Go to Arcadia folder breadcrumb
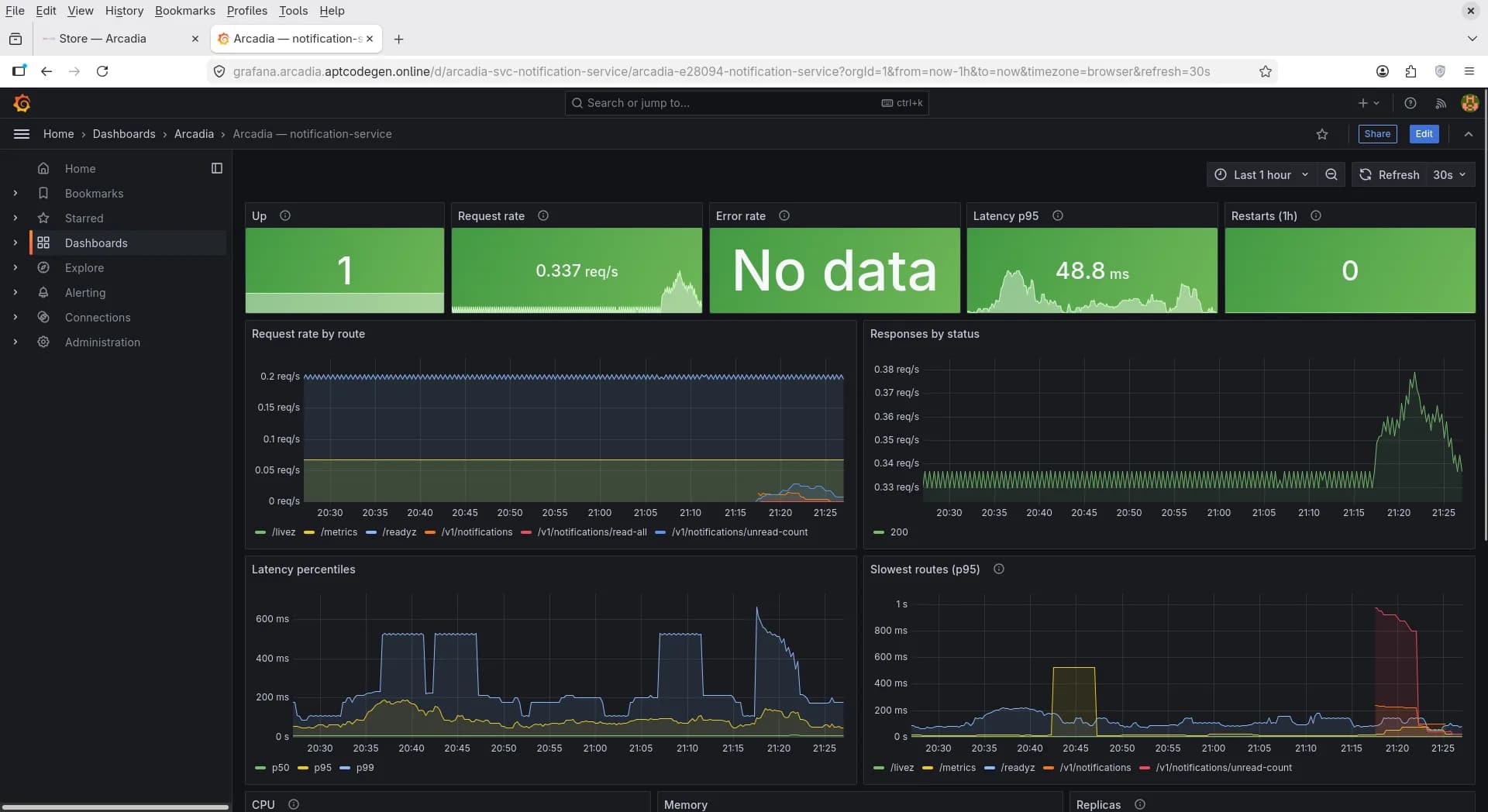Screen dimensions: 1488x812 [x=194, y=134]
